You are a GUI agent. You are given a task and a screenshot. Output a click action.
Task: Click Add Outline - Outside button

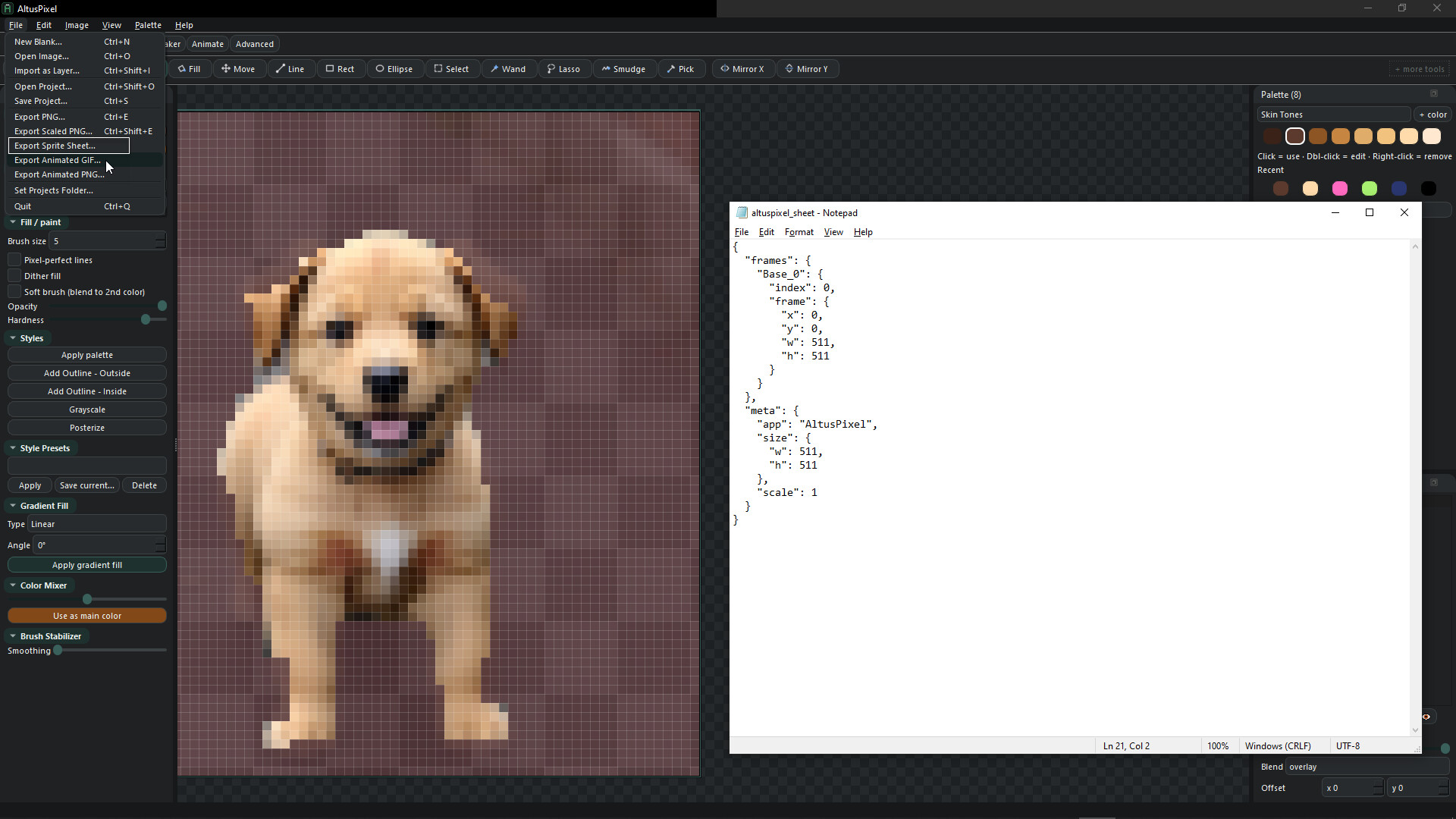point(87,373)
